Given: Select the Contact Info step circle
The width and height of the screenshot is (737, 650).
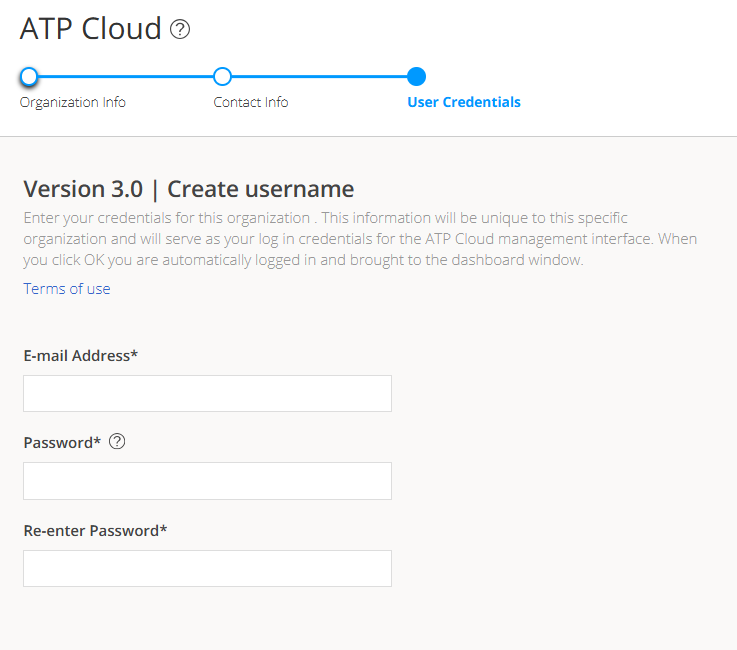Looking at the screenshot, I should [x=223, y=76].
